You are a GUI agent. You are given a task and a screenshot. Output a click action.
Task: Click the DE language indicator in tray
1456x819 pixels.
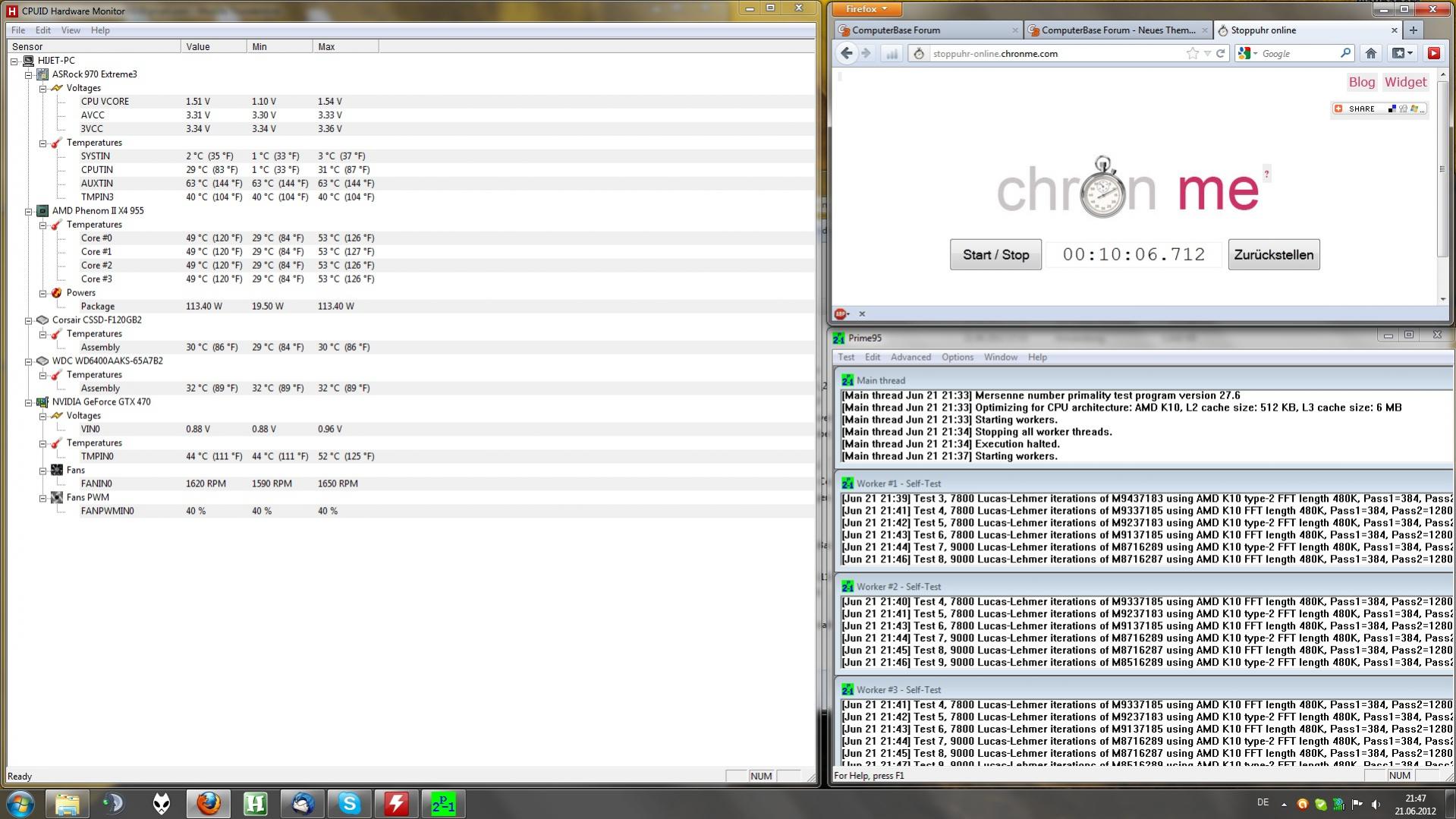tap(1263, 802)
